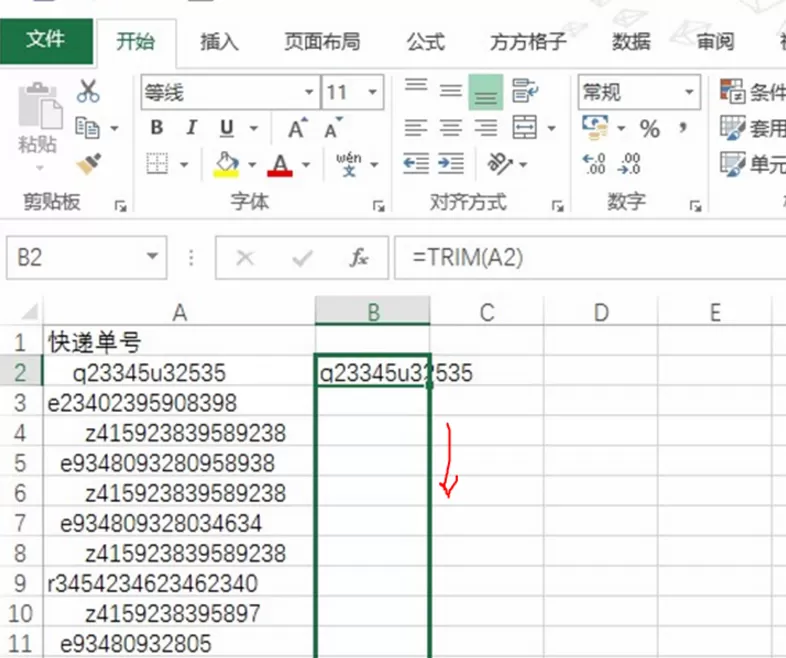Align text left
The width and height of the screenshot is (786, 658).
point(416,128)
